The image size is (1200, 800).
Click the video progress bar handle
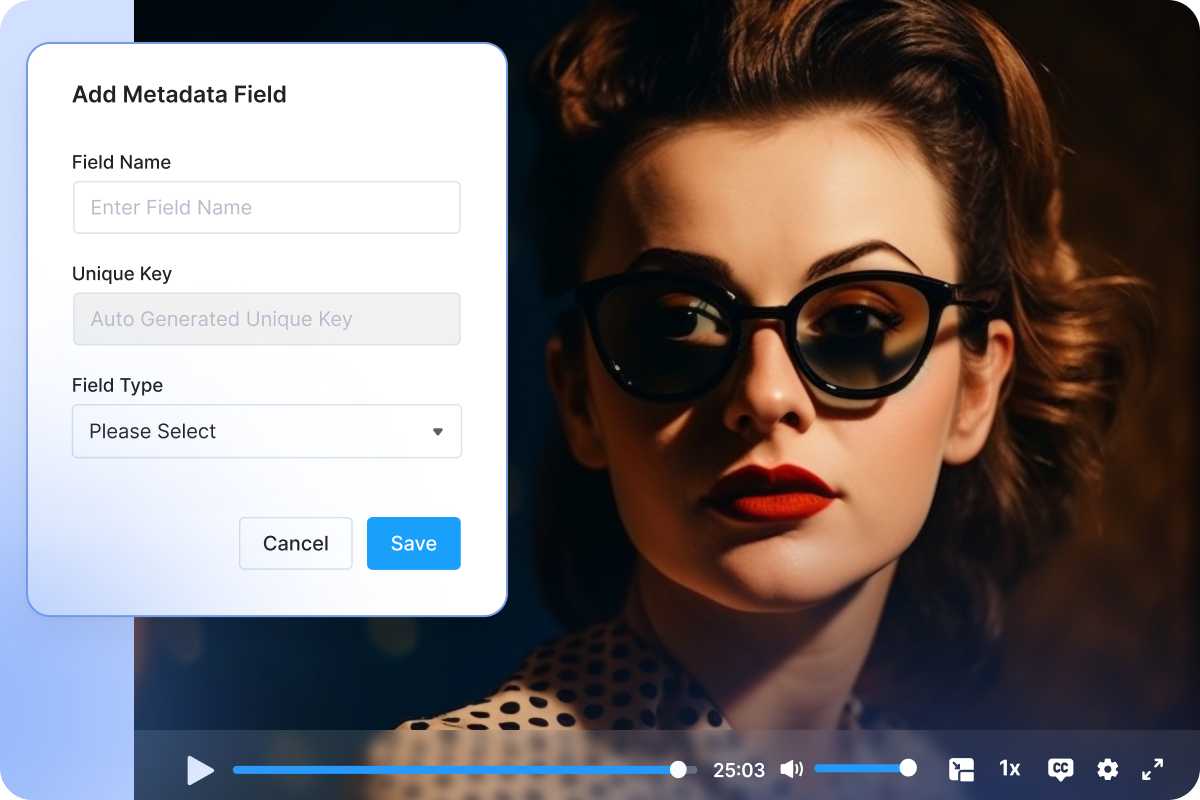678,769
